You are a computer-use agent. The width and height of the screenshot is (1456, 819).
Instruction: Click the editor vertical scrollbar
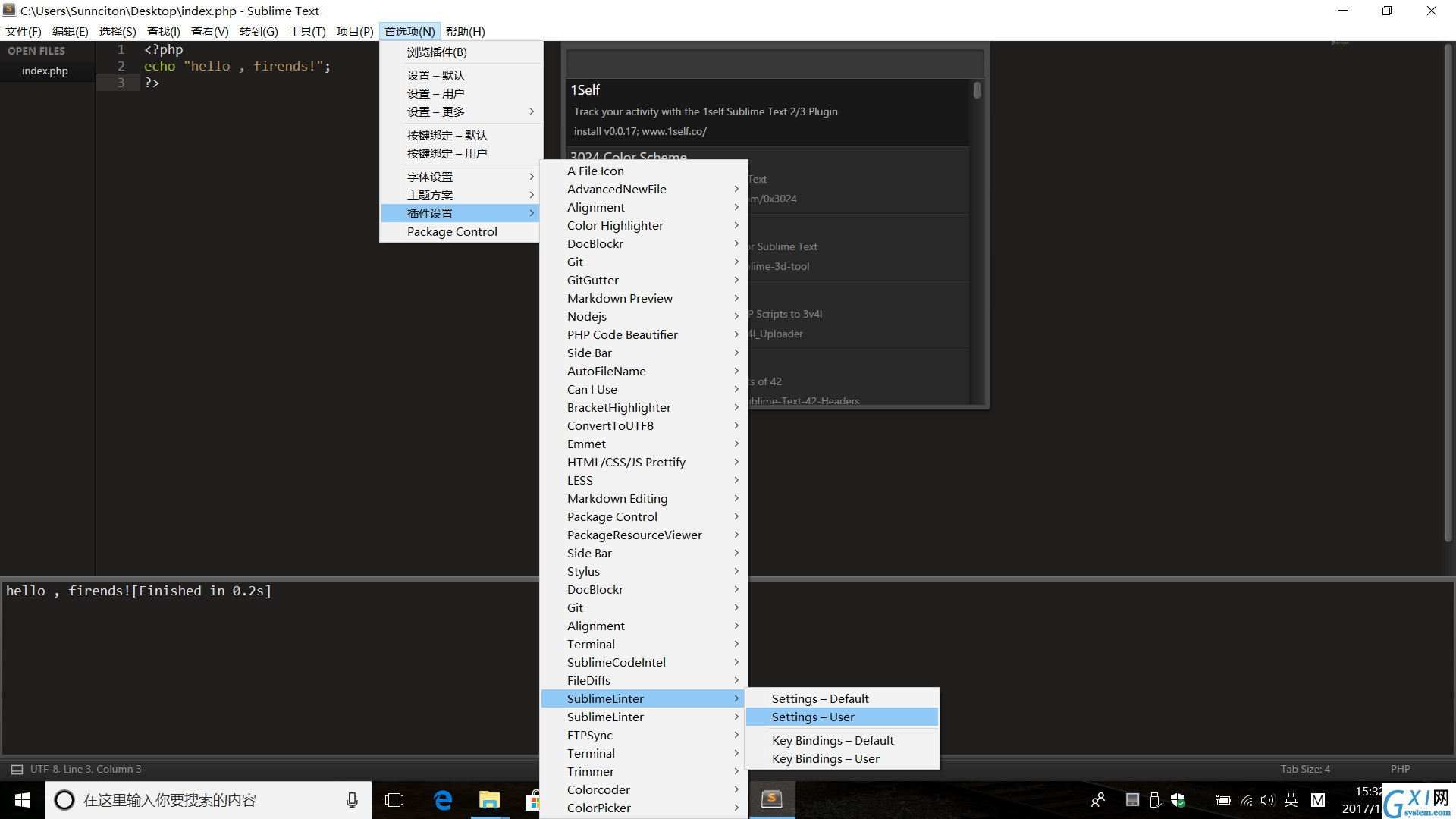pos(1447,292)
